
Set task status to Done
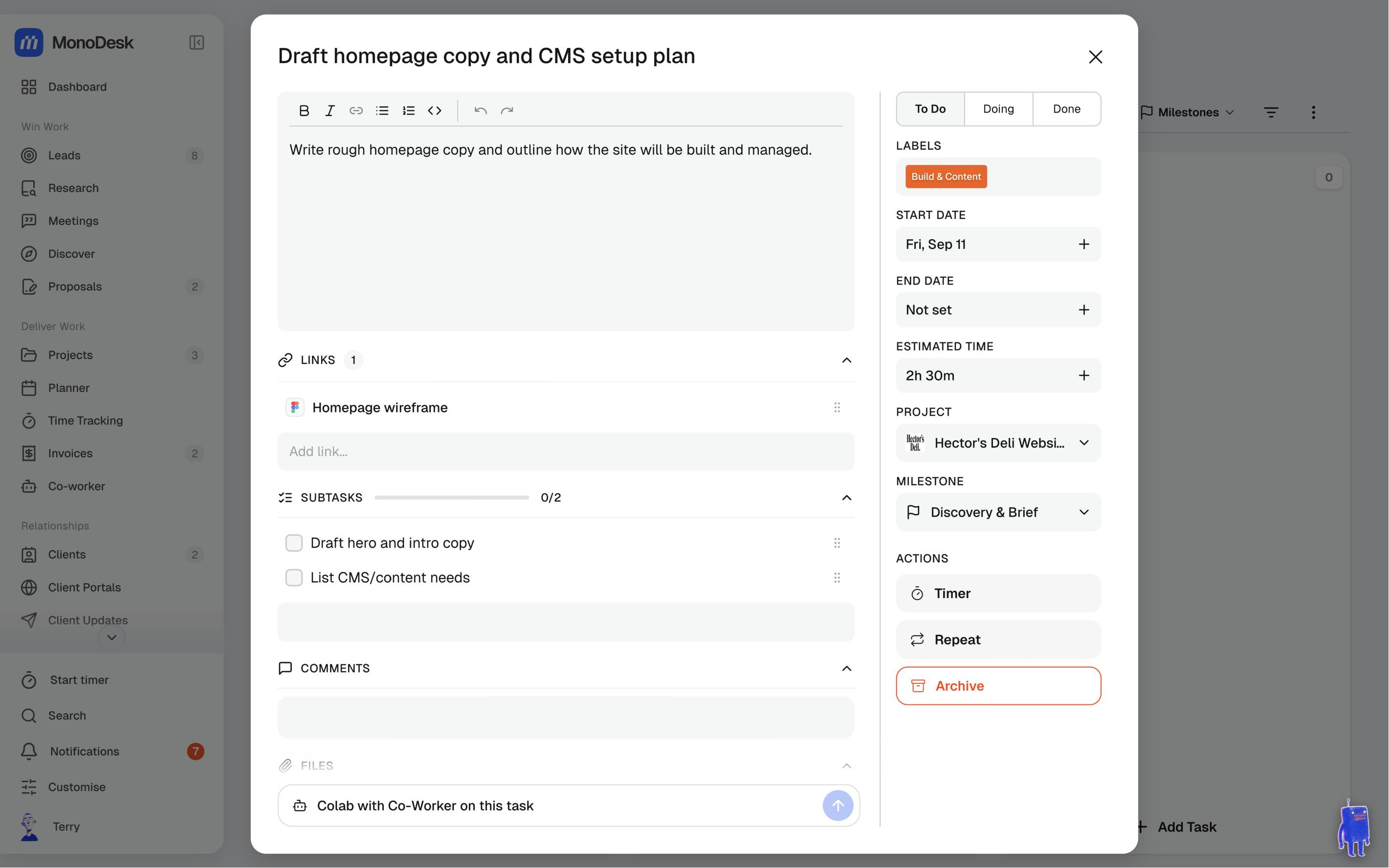pos(1066,109)
